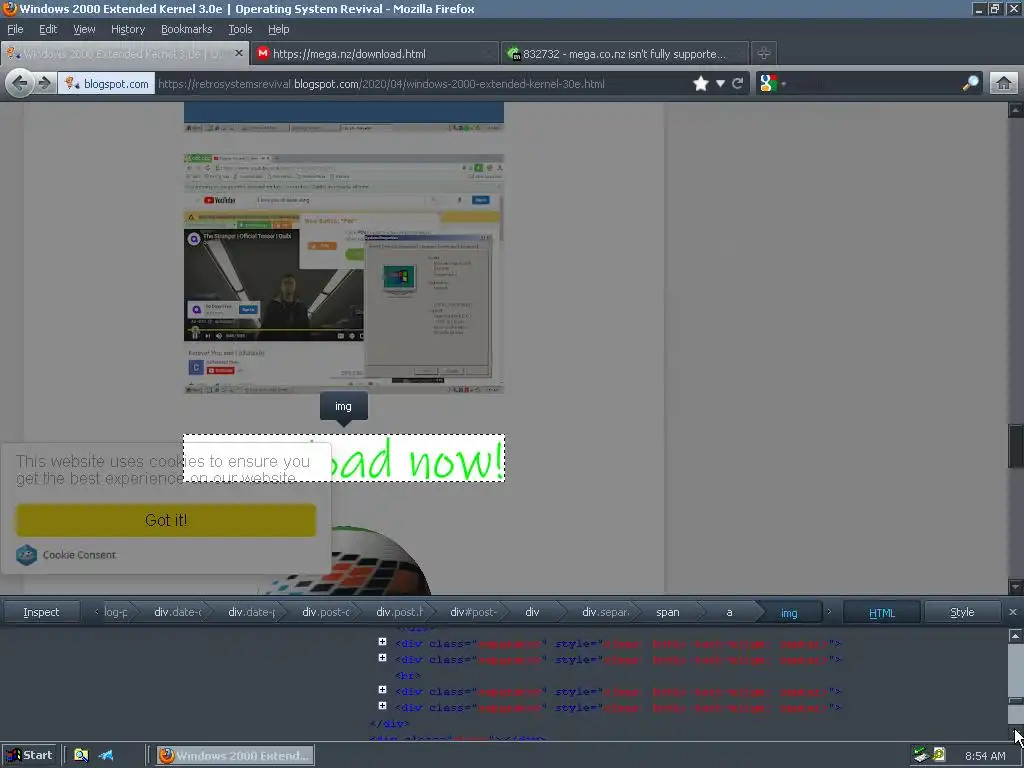Select the br tag line in HTML panel
This screenshot has width=1024, height=768.
408,675
